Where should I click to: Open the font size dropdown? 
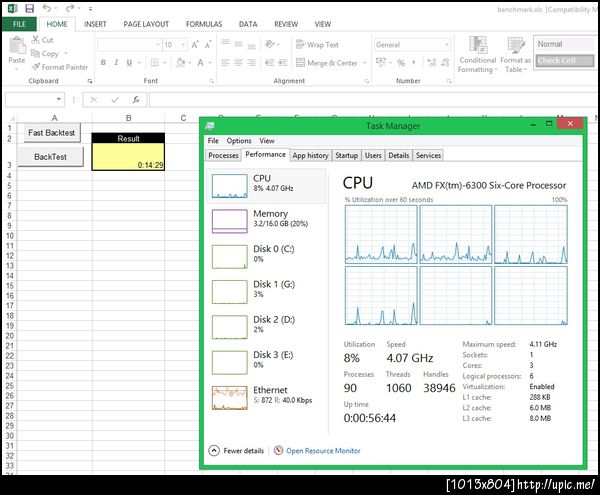tap(184, 45)
